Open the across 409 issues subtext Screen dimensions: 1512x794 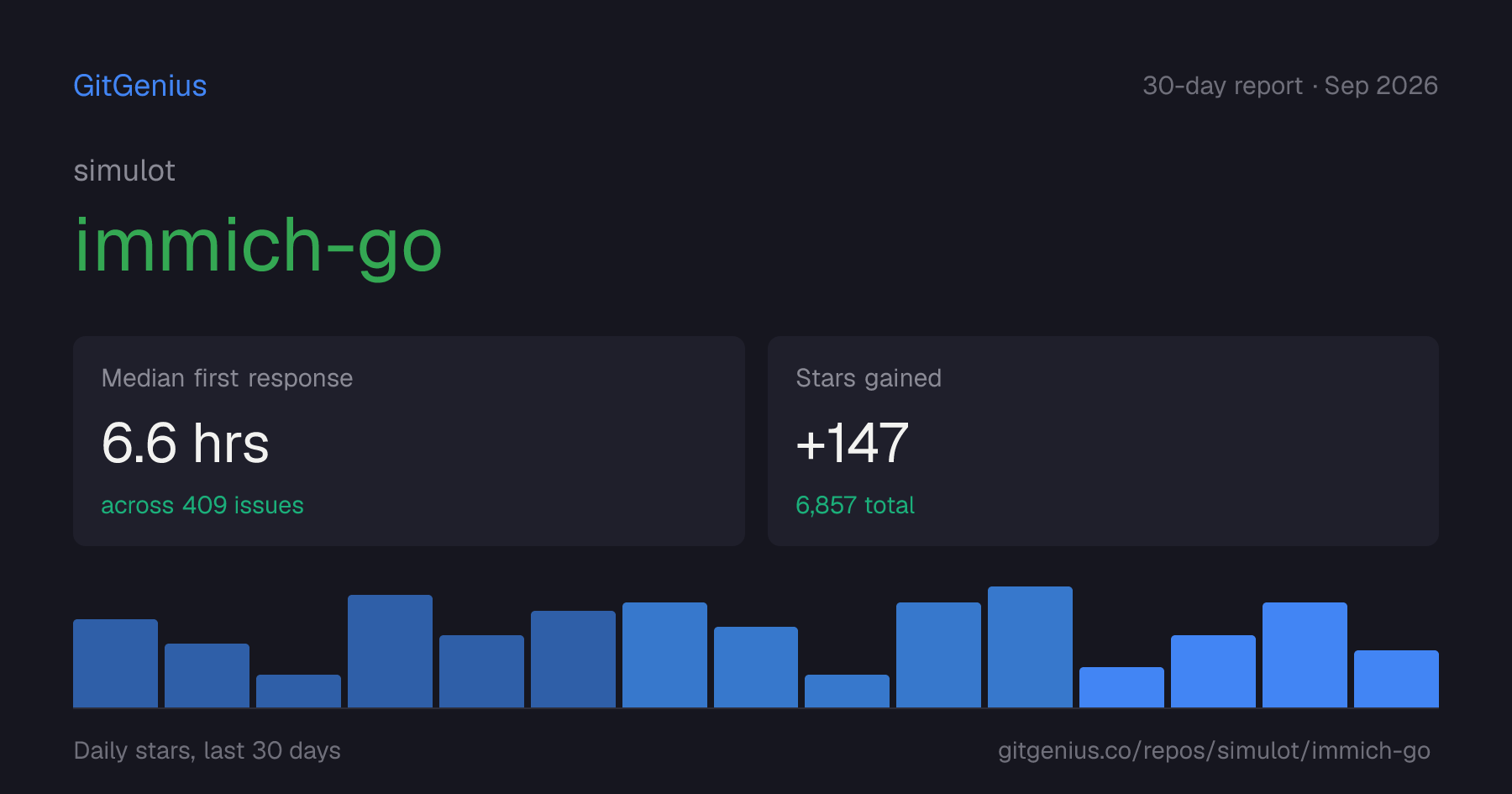202,505
